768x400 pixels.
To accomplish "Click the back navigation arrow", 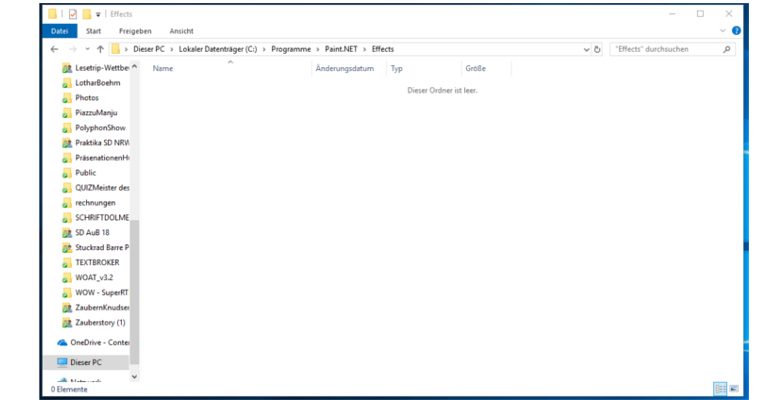I will 55,49.
